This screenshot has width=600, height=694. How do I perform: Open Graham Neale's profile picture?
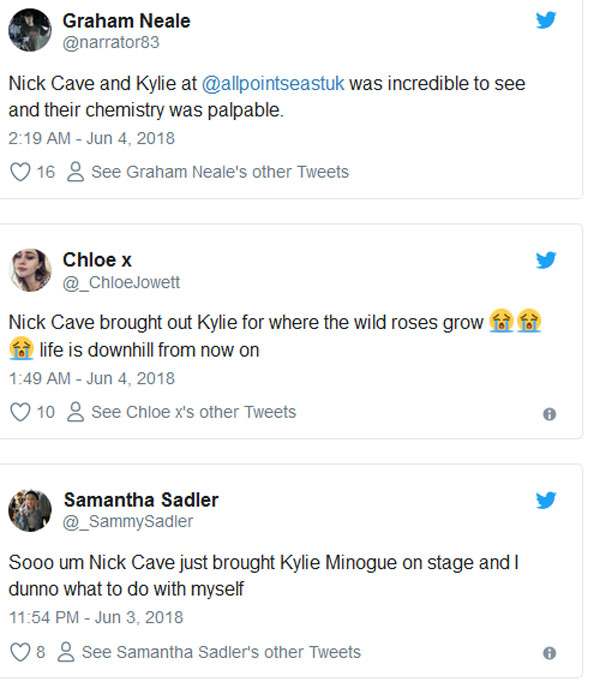coord(30,30)
